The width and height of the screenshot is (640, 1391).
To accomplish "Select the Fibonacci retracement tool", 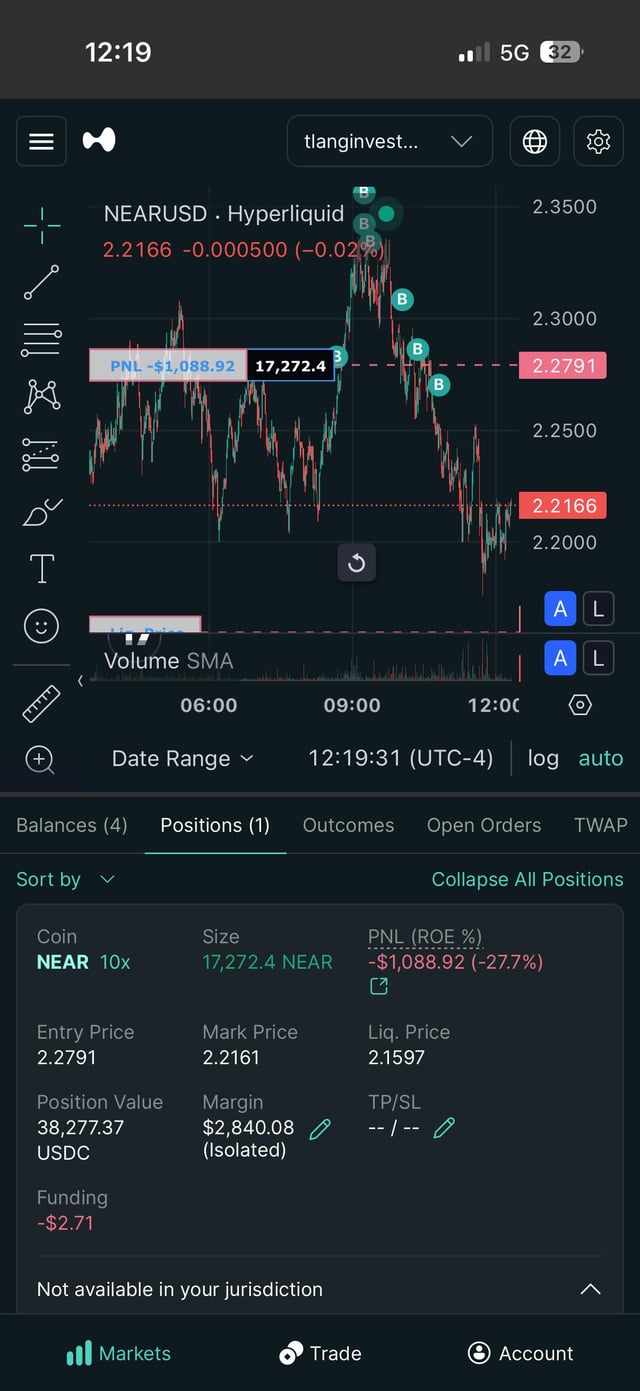I will coord(41,340).
